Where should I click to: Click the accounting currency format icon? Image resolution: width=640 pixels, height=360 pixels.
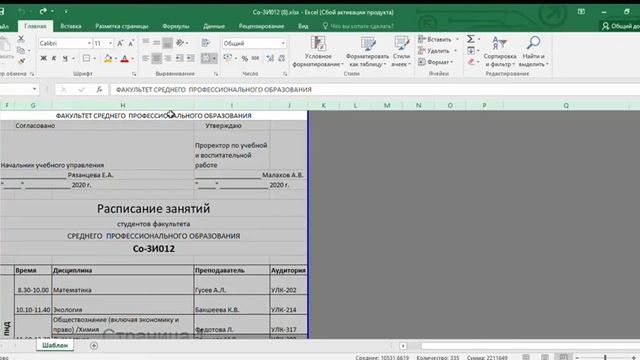pyautogui.click(x=228, y=58)
